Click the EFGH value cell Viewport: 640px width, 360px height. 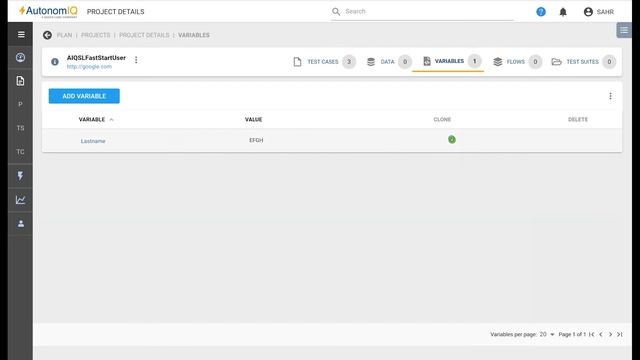click(256, 140)
